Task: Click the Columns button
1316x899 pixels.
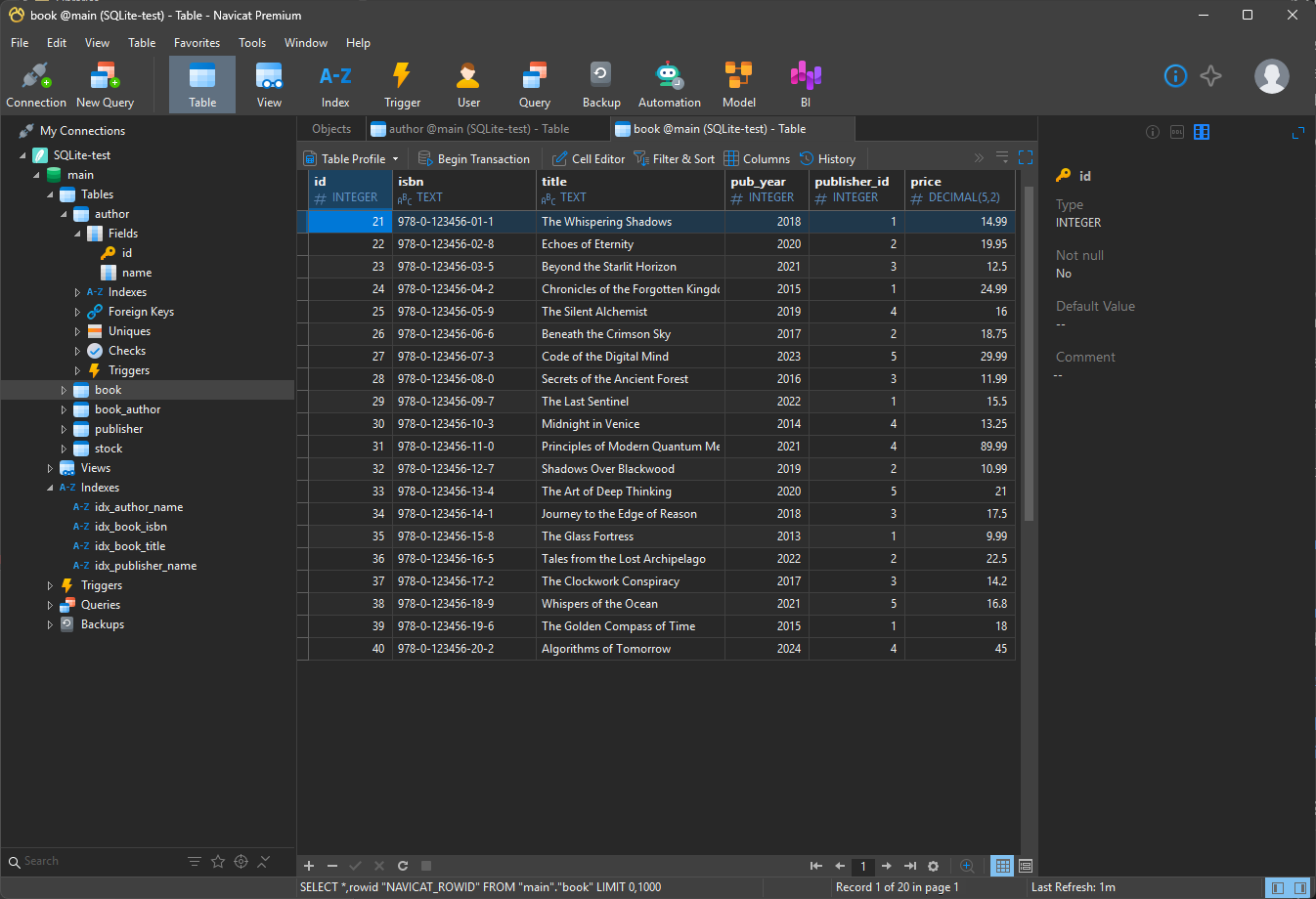Action: coord(757,158)
